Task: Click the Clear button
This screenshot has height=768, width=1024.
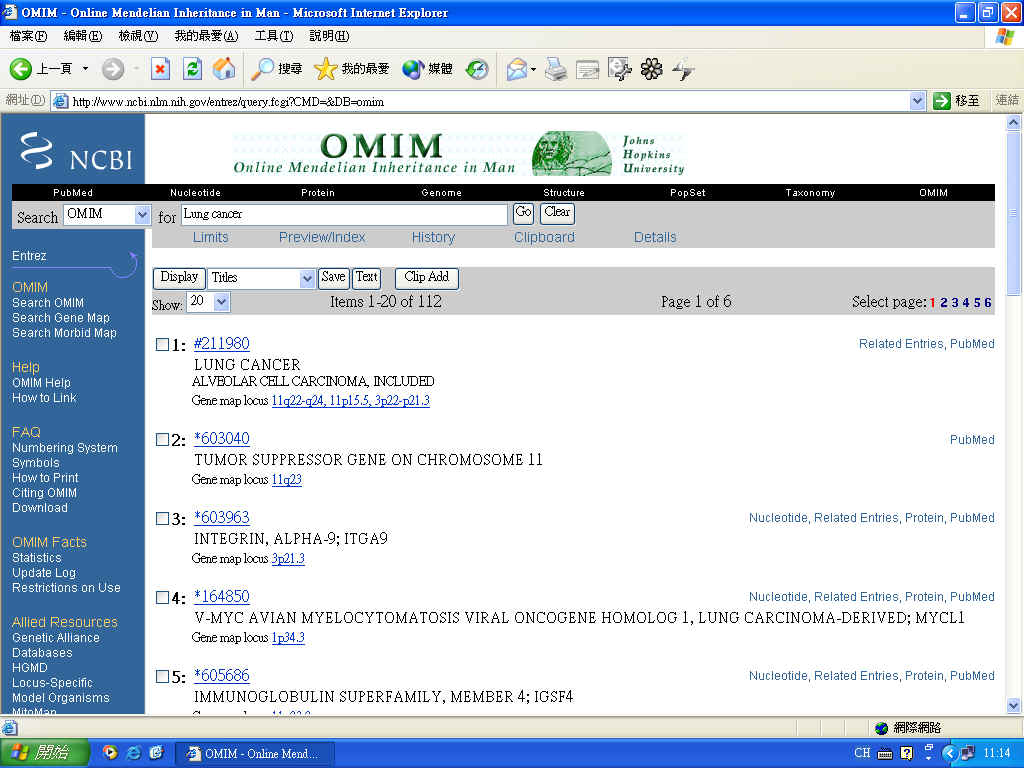Action: [x=557, y=213]
